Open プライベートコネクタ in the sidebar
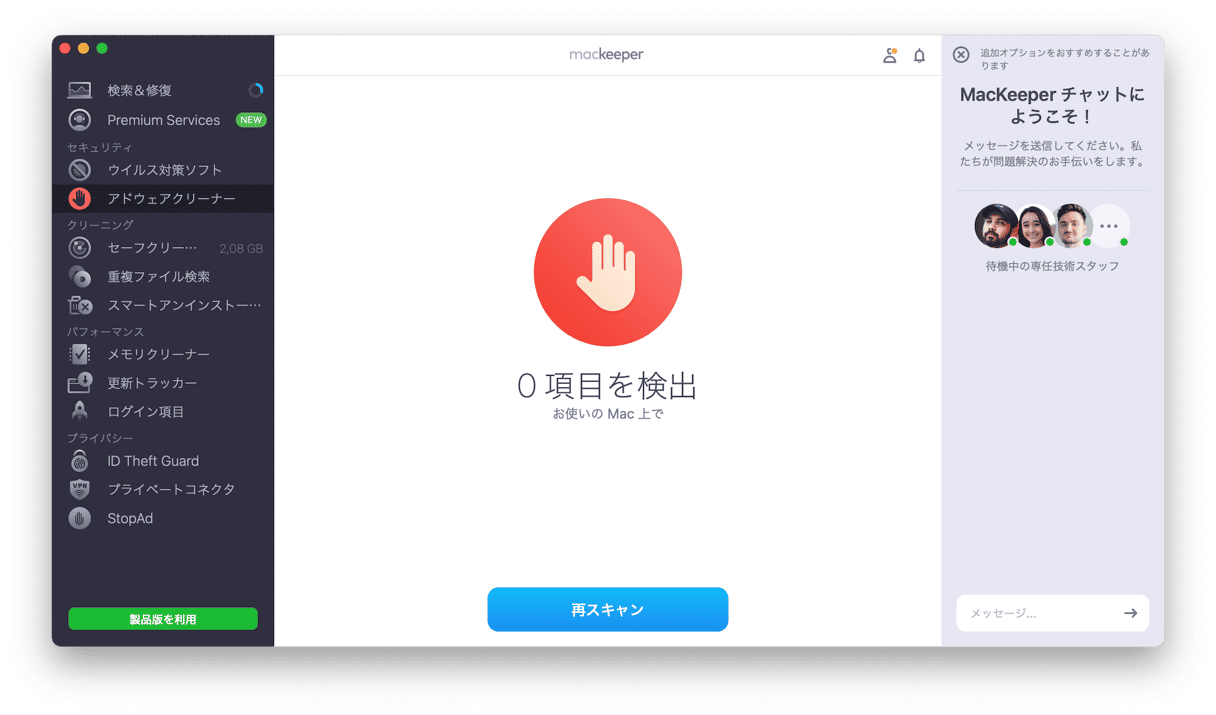This screenshot has width=1216, height=715. pyautogui.click(x=162, y=489)
